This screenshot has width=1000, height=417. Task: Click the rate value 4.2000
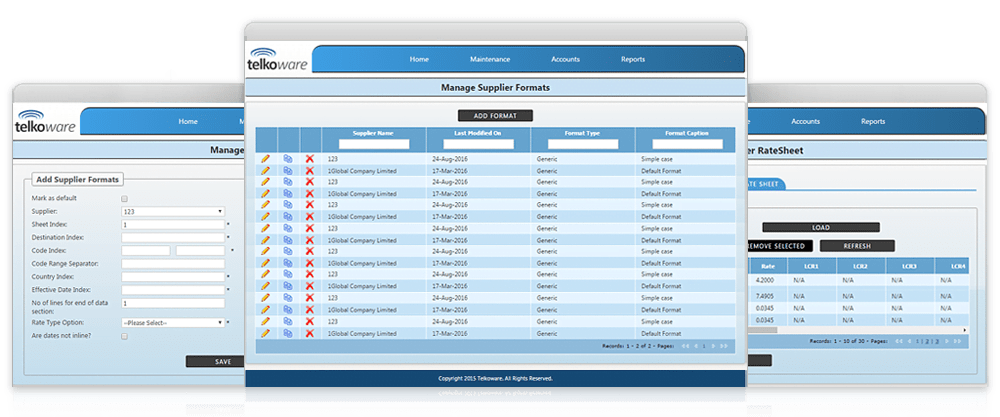pos(765,280)
